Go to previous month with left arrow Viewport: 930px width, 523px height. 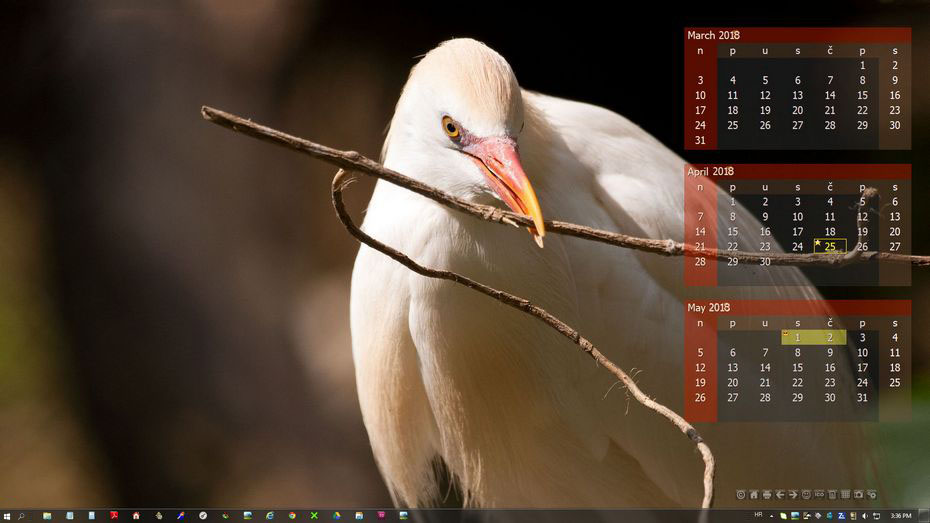[x=780, y=494]
